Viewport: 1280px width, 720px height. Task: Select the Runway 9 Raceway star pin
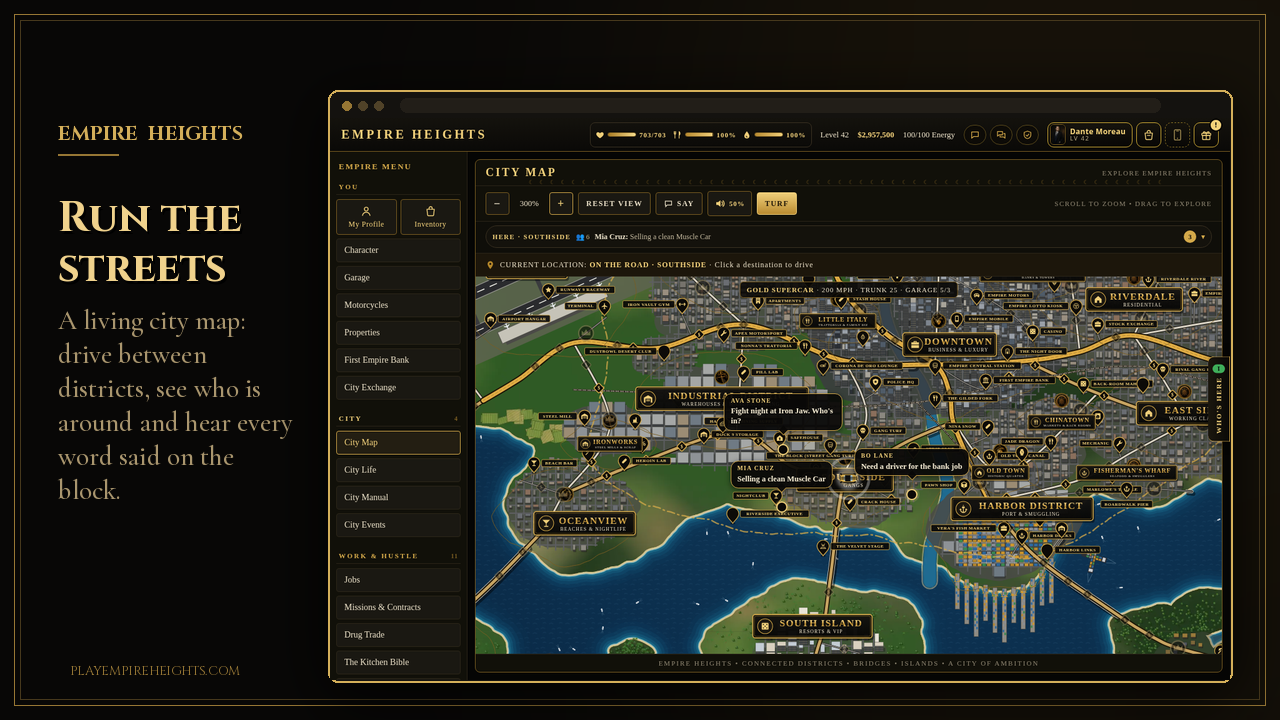pyautogui.click(x=549, y=290)
